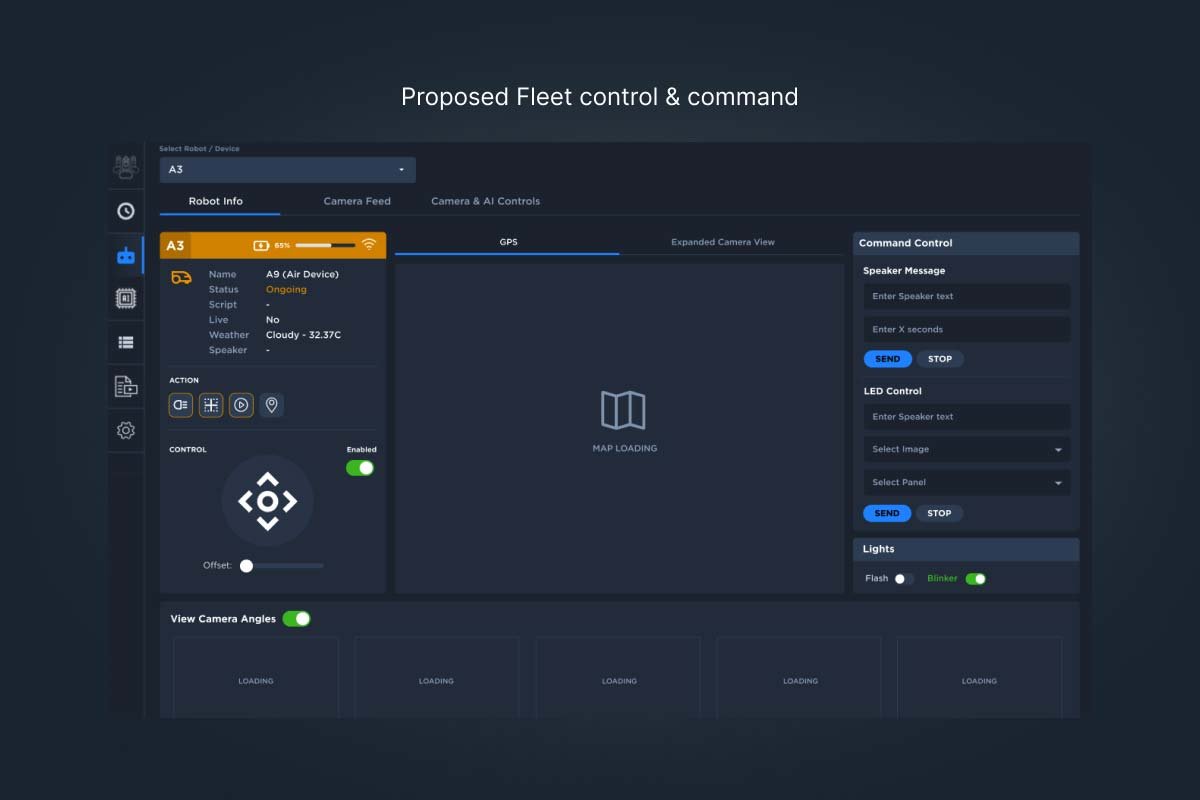Screen dimensions: 1200x800
Task: Click the Offset slider handle
Action: [x=246, y=566]
